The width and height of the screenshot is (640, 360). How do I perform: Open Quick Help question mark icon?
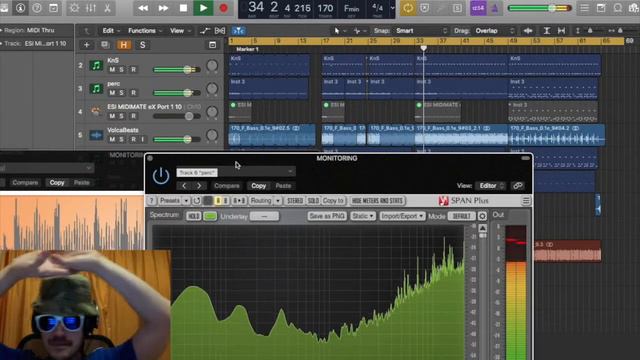coord(37,8)
